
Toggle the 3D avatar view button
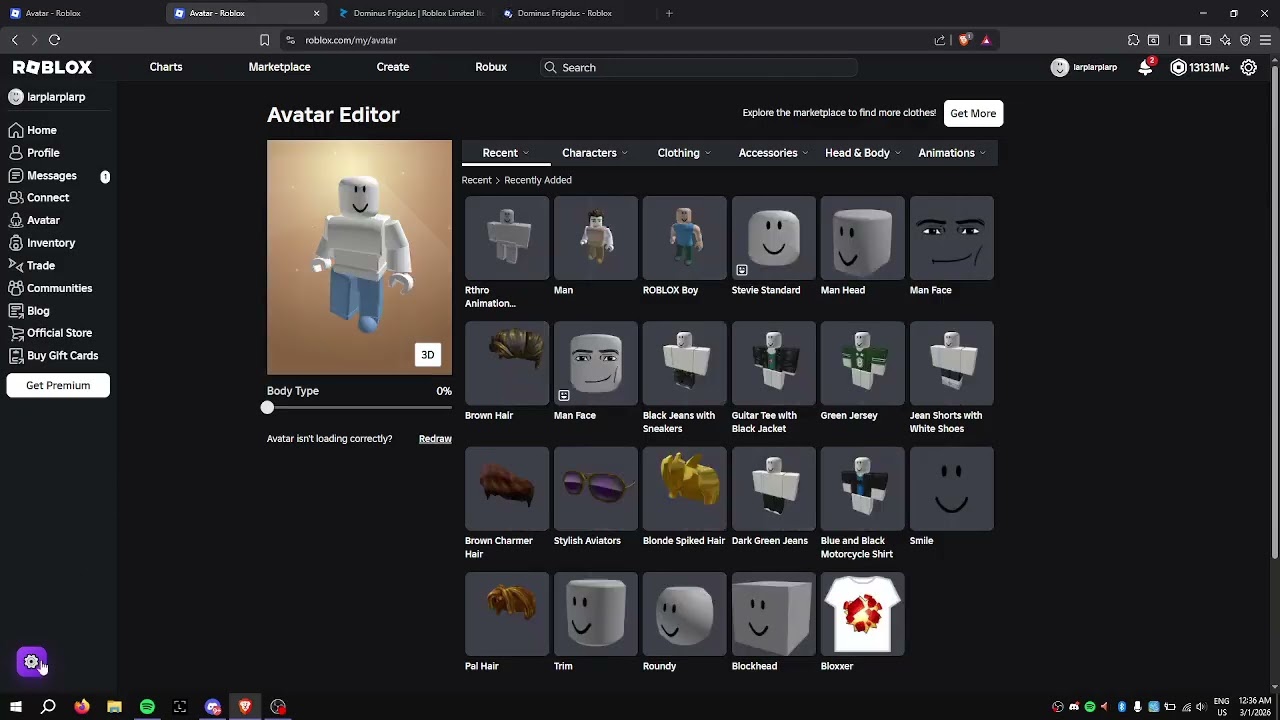428,355
